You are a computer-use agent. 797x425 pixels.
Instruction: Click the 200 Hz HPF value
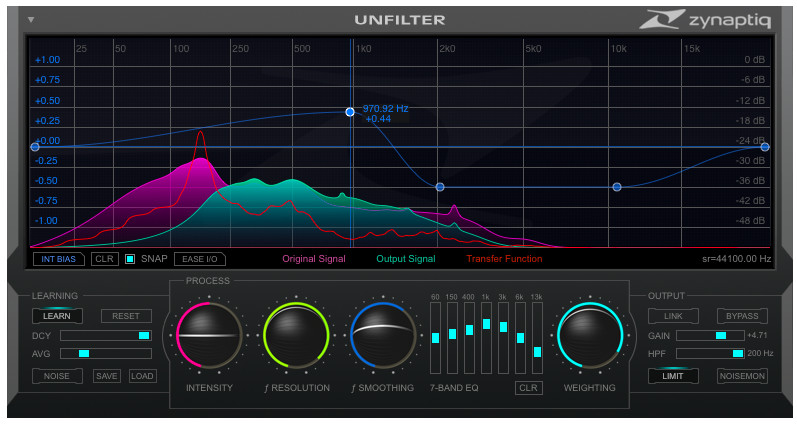coord(760,353)
